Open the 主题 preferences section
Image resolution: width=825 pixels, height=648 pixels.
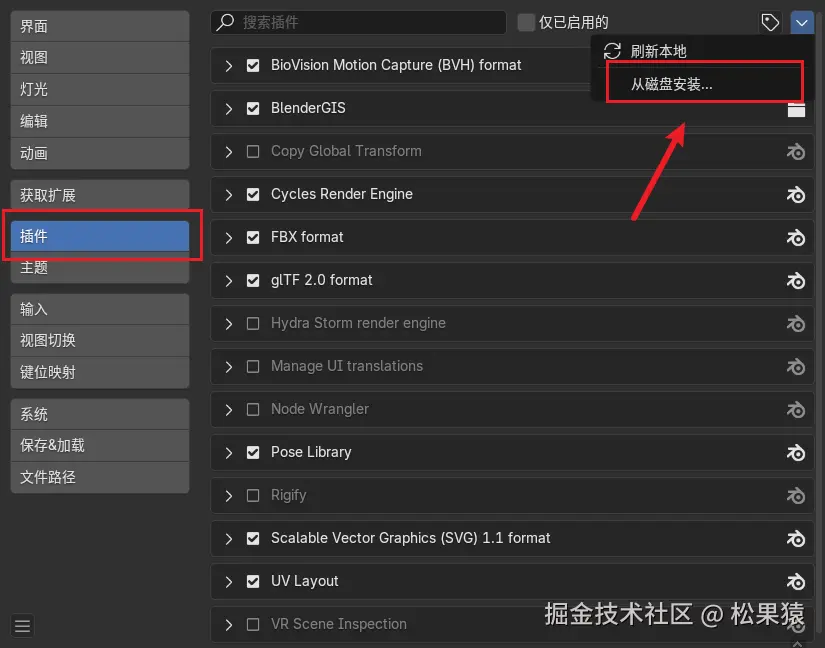click(100, 268)
